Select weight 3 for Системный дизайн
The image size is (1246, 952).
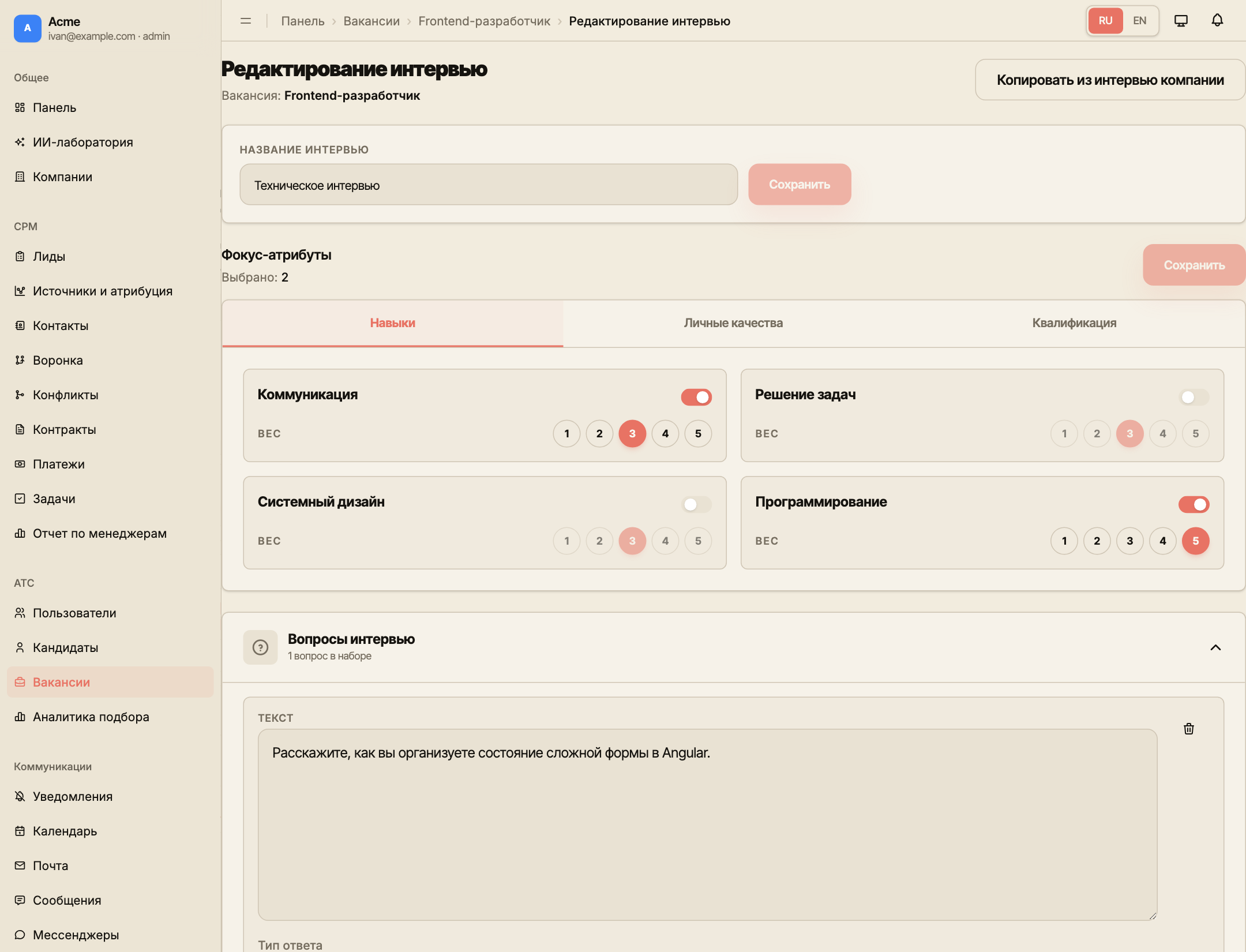click(x=632, y=541)
